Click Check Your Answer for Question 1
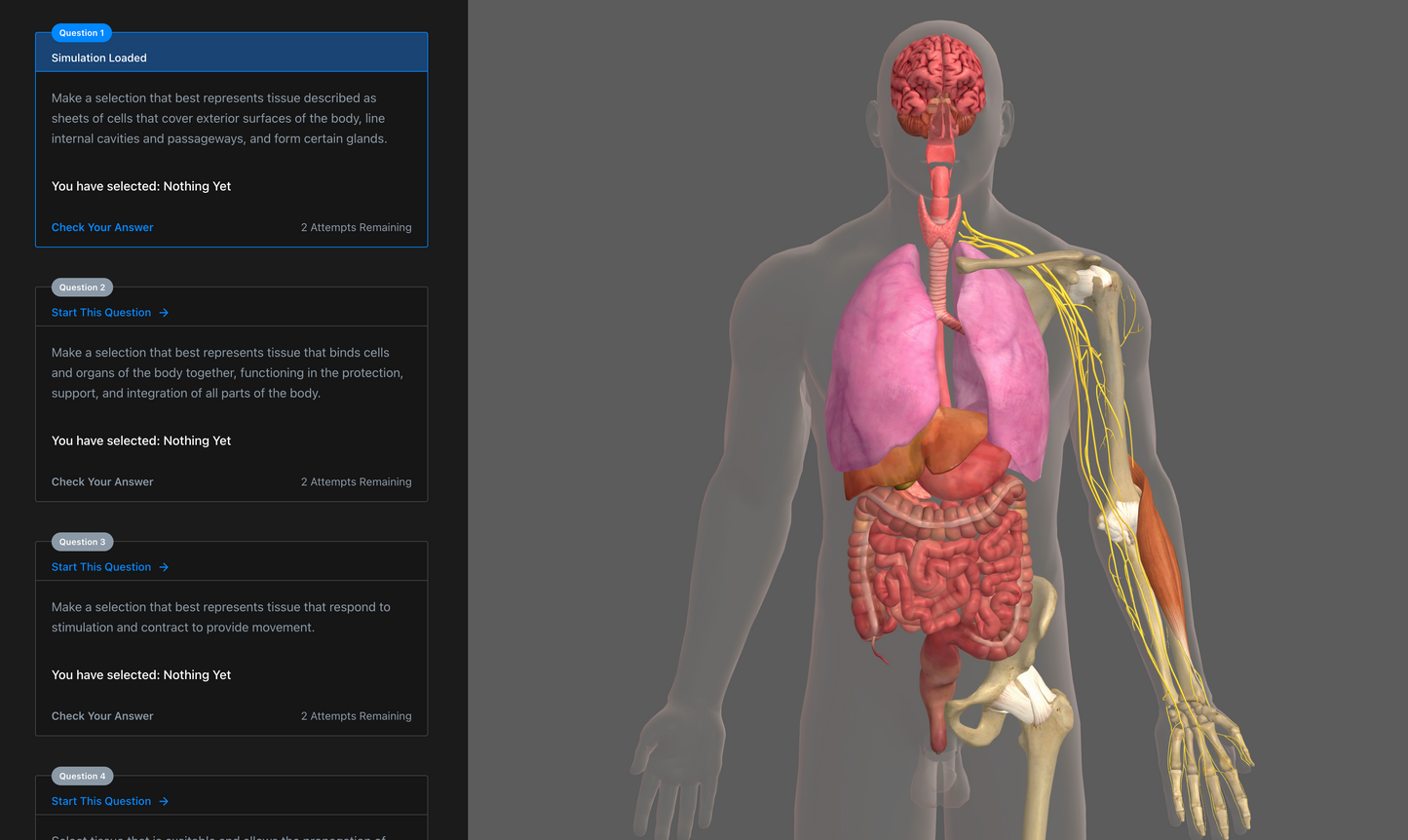1408x840 pixels. click(x=101, y=227)
